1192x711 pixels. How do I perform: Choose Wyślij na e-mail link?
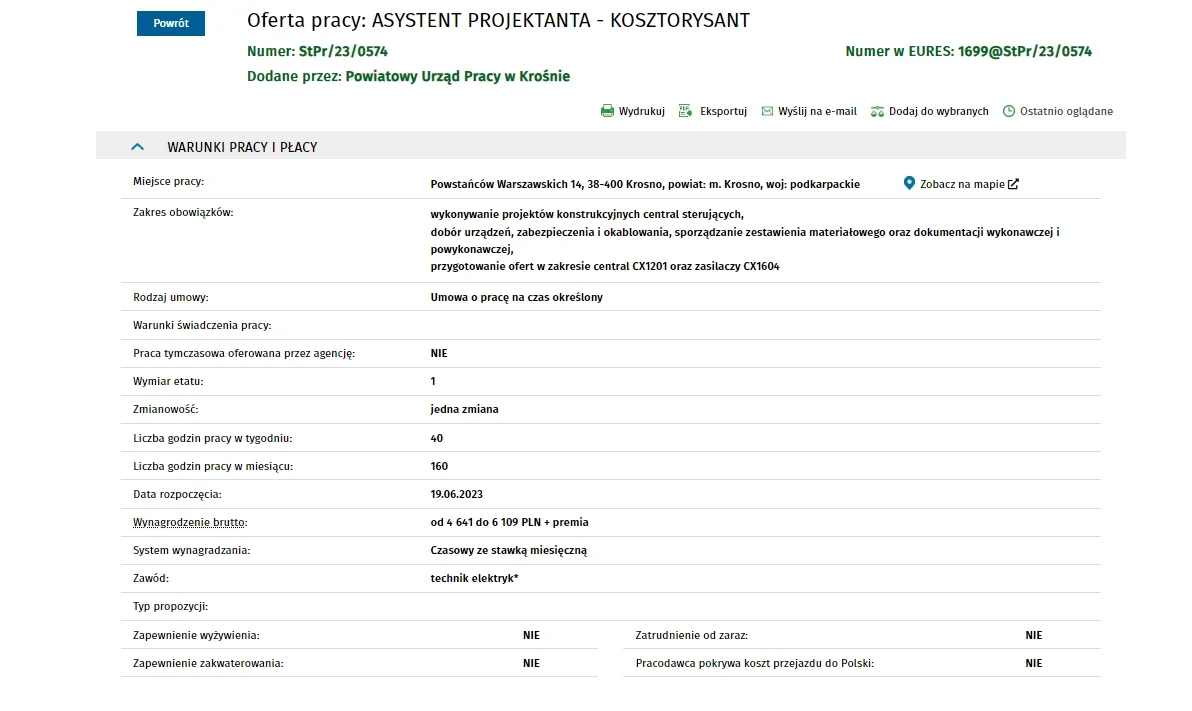point(817,111)
